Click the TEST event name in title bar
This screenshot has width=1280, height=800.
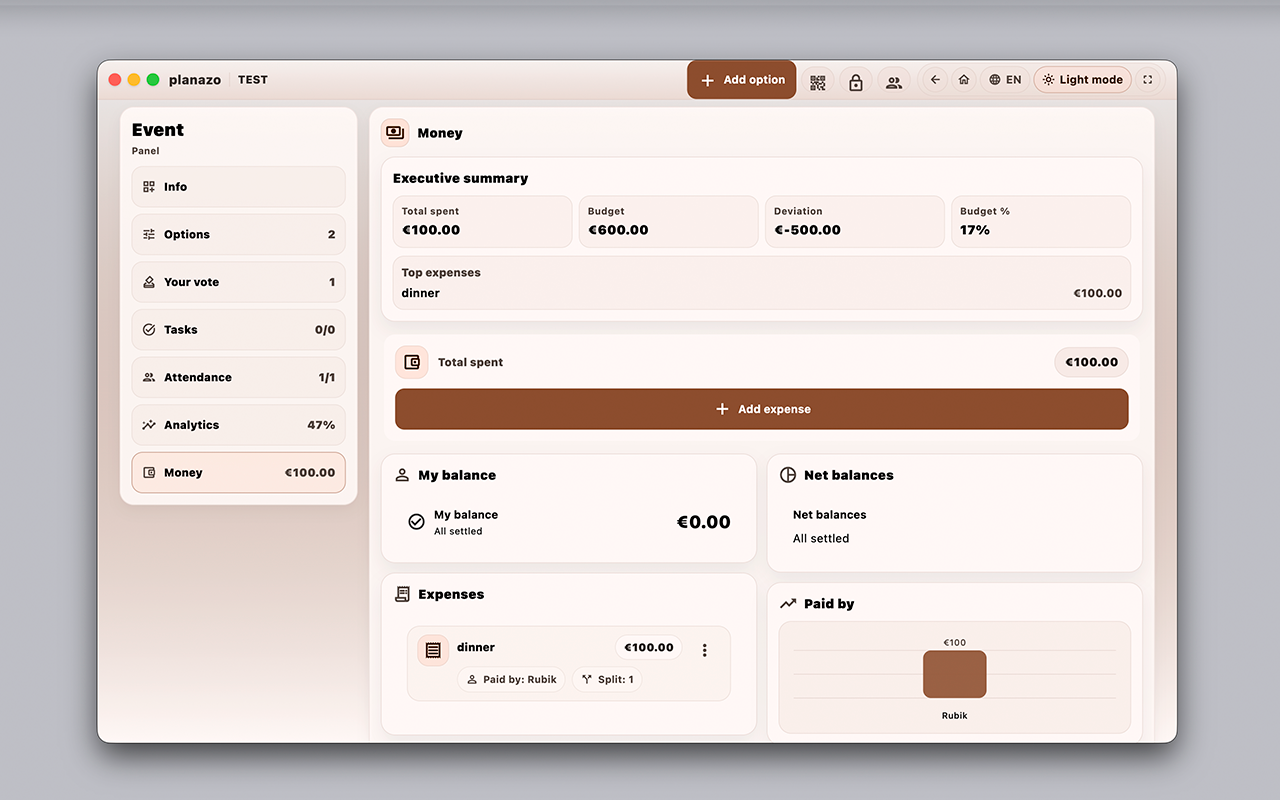click(253, 80)
